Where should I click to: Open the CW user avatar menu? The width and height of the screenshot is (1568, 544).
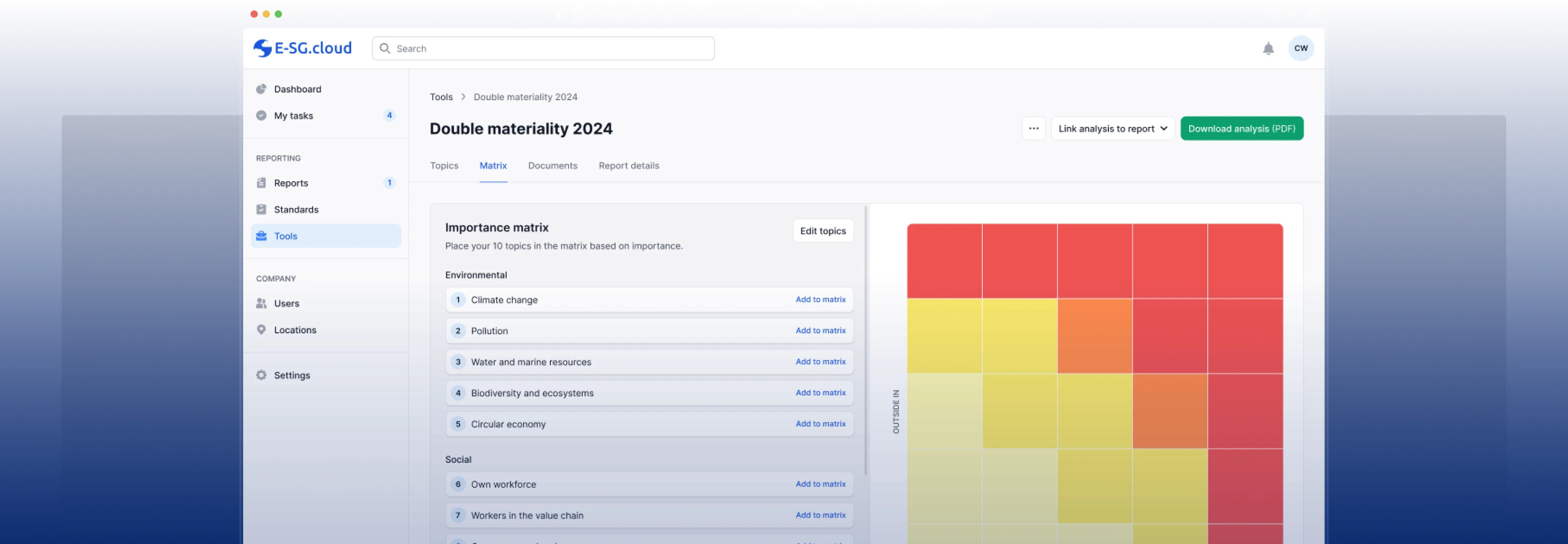point(1300,49)
